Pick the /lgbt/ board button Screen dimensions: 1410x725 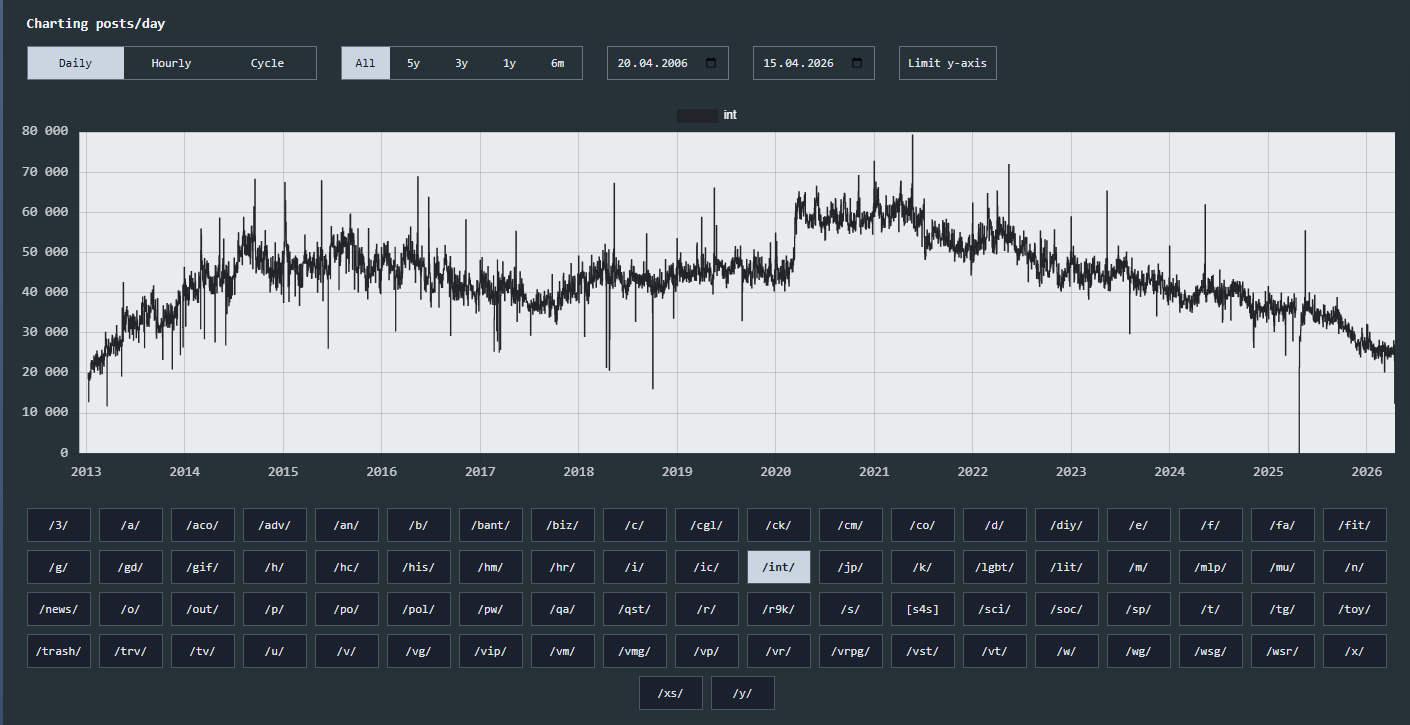coord(996,567)
